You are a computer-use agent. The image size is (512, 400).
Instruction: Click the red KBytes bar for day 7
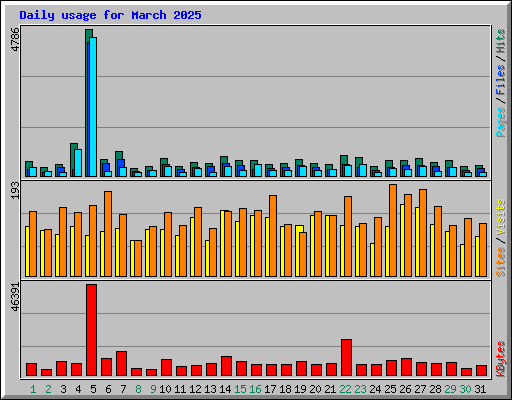(x=121, y=363)
